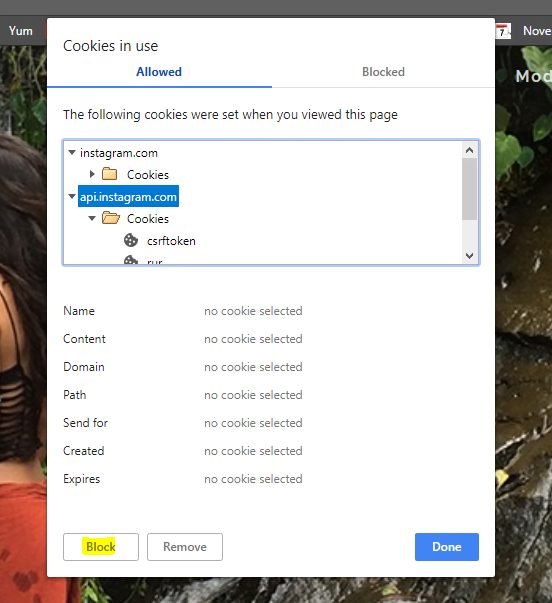Open the calendar bookmark icon in bookmarks bar
The width and height of the screenshot is (552, 603).
(x=503, y=31)
